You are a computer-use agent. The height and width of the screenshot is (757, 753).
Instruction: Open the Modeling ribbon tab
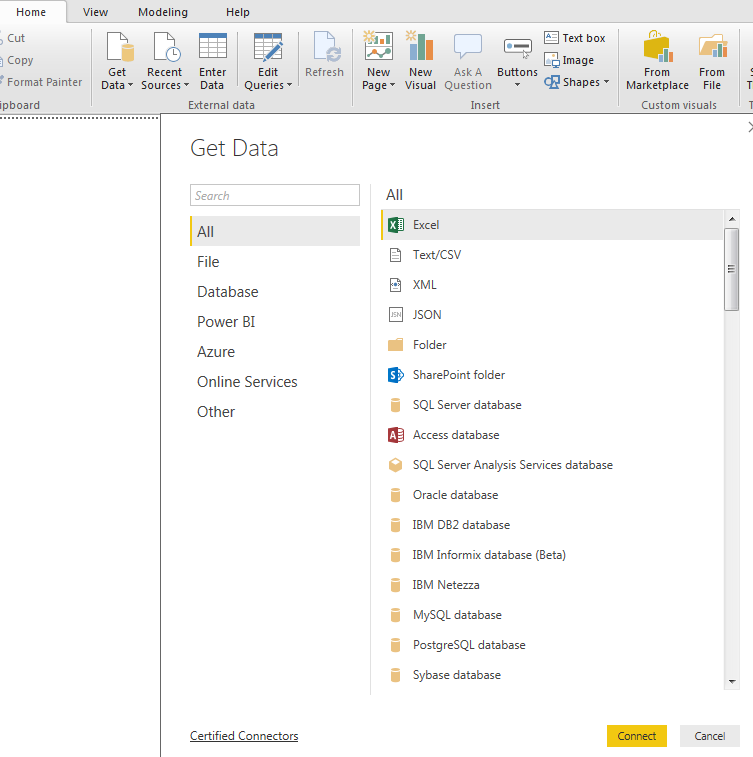pyautogui.click(x=163, y=12)
